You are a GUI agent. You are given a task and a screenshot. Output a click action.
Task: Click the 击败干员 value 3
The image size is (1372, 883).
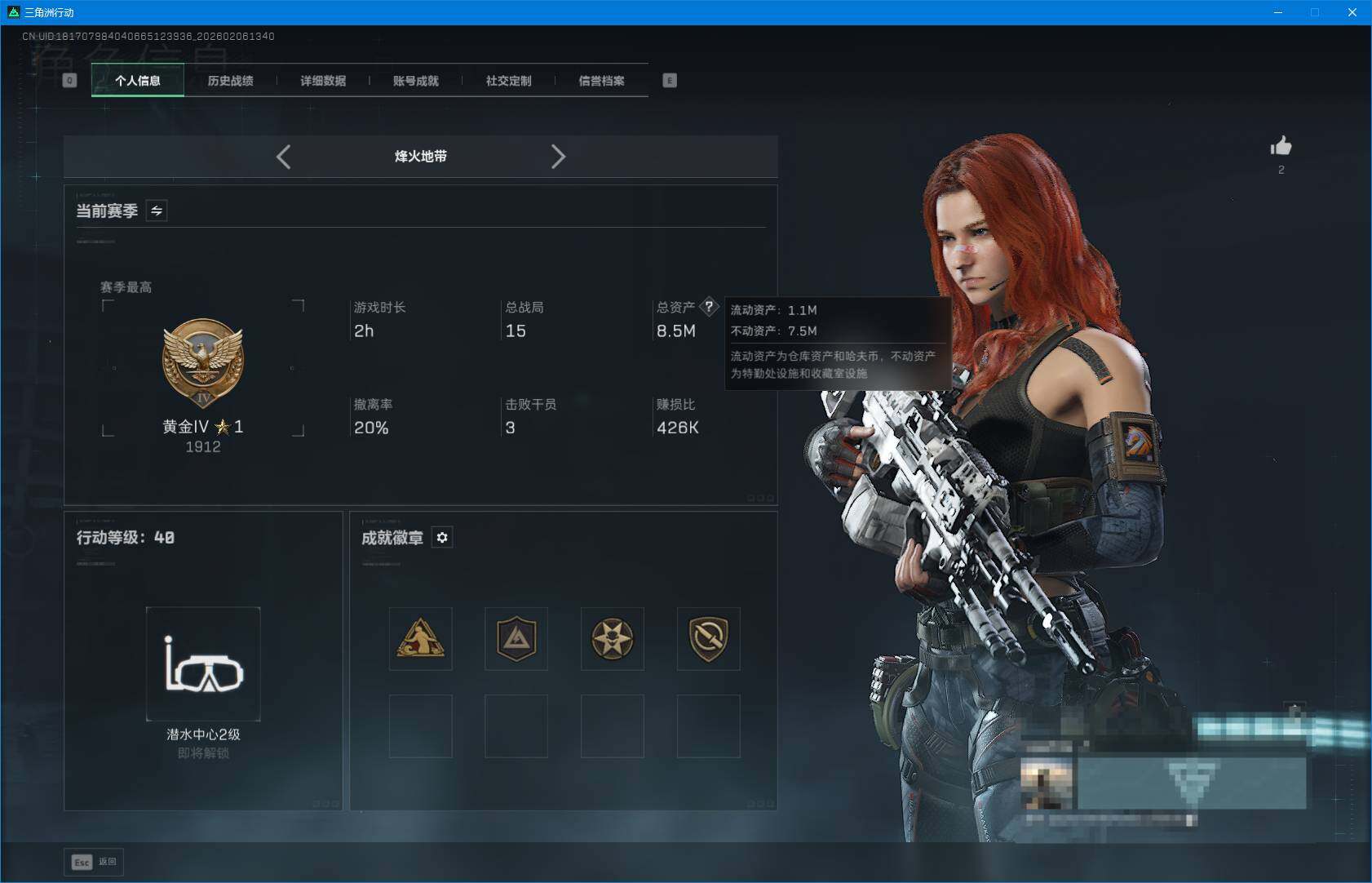point(511,428)
